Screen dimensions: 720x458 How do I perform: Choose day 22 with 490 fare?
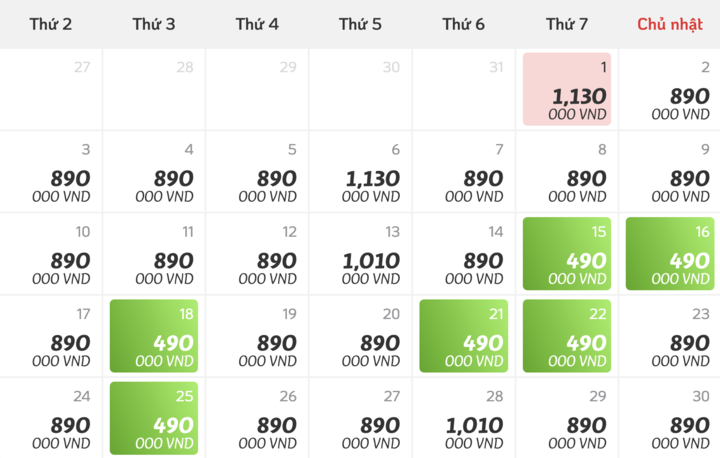[x=567, y=336]
